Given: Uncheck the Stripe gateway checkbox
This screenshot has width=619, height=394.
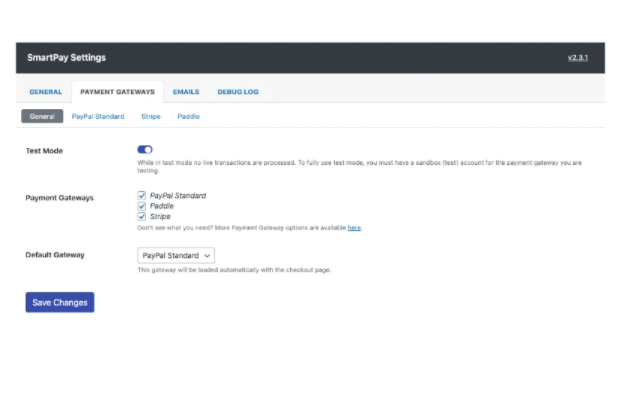Looking at the screenshot, I should coord(141,216).
